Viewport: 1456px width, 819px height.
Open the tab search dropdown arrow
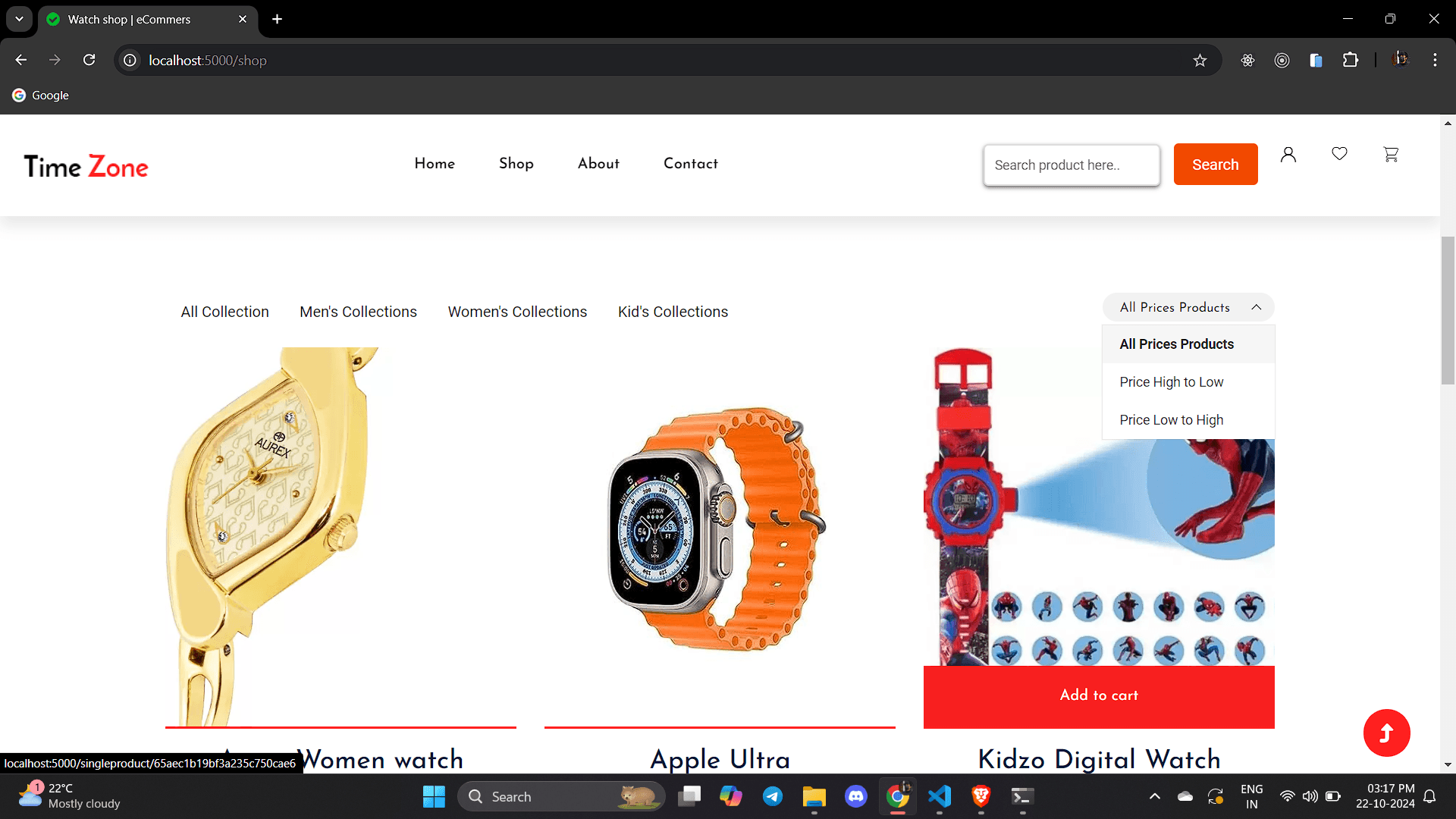[19, 19]
